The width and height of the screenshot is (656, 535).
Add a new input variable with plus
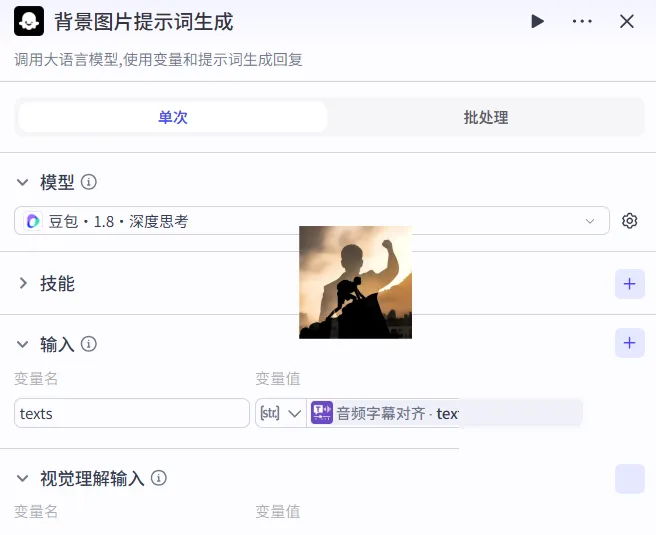pos(630,343)
